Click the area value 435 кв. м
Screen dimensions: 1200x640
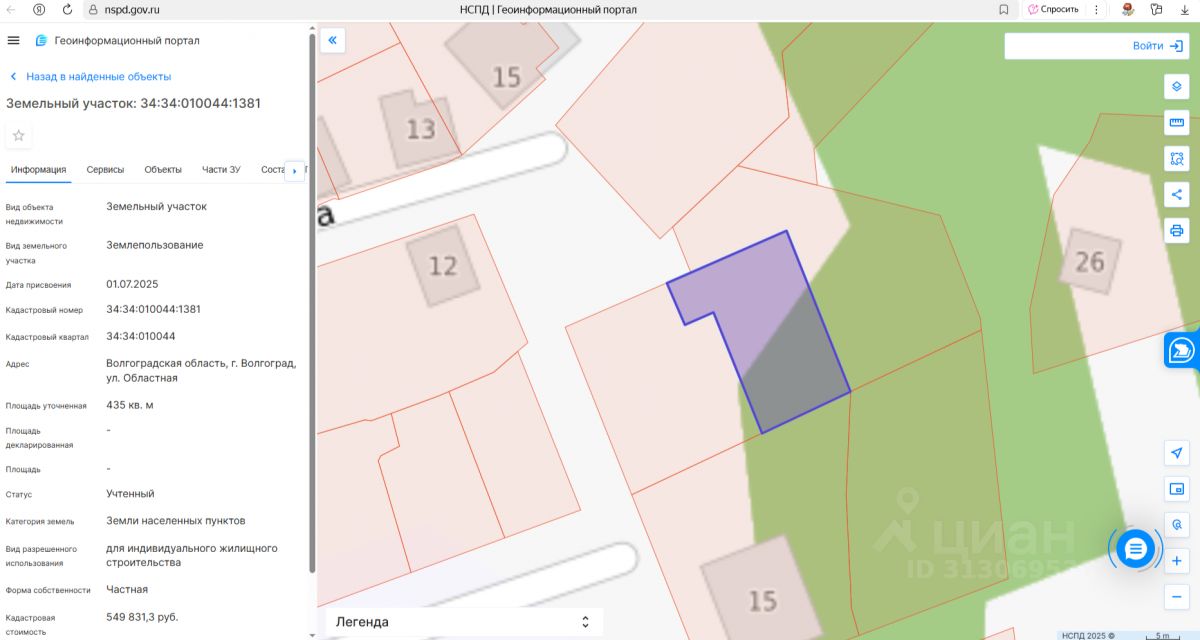pyautogui.click(x=130, y=405)
